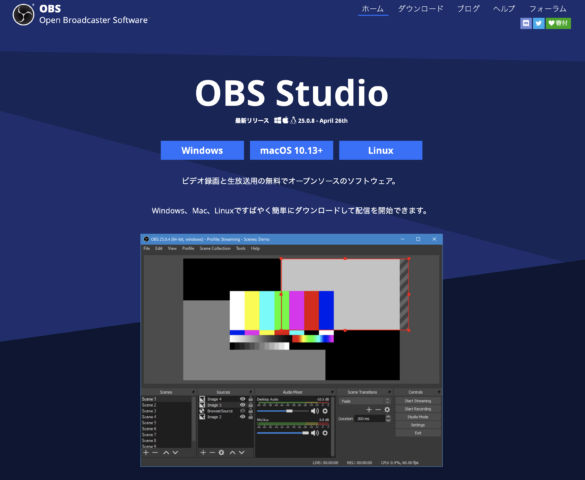Screen dimensions: 585x480
Task: Click Exit in Controls panel
Action: click(x=418, y=433)
